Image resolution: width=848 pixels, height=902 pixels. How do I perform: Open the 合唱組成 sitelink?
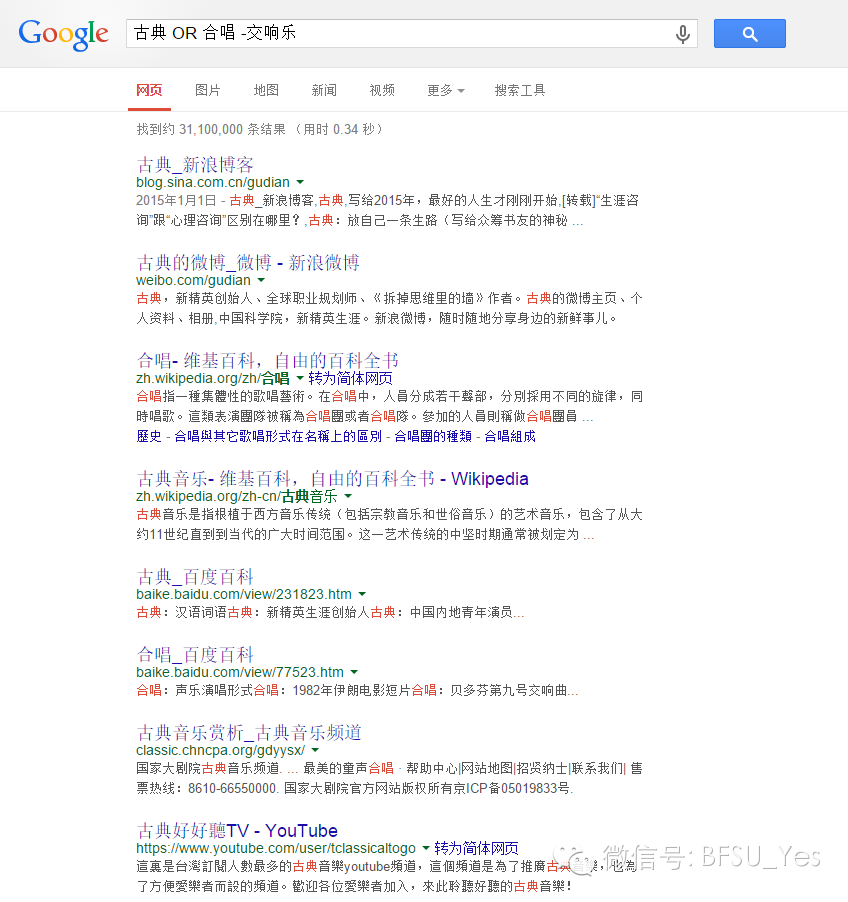(x=510, y=436)
